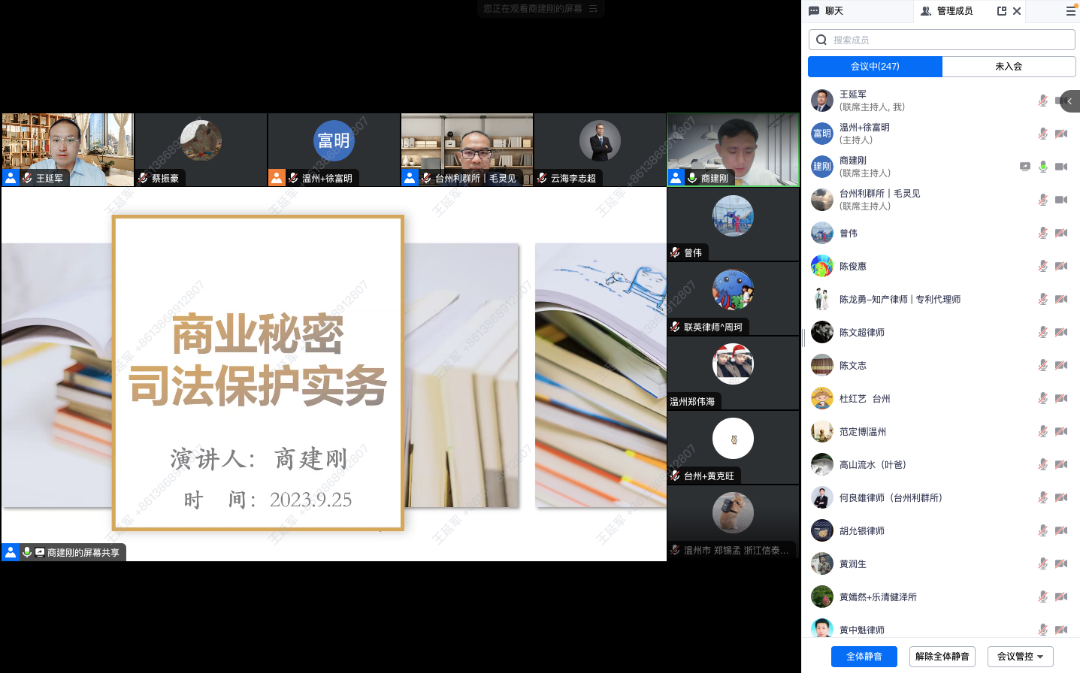Click the 解除全体静音 button

click(x=942, y=657)
